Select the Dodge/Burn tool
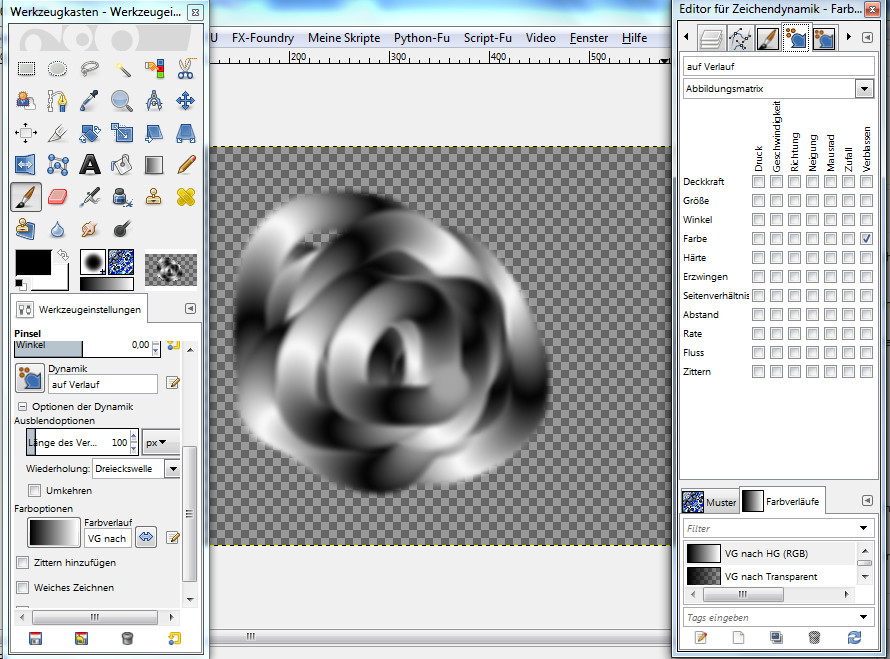The image size is (890, 659). point(122,229)
